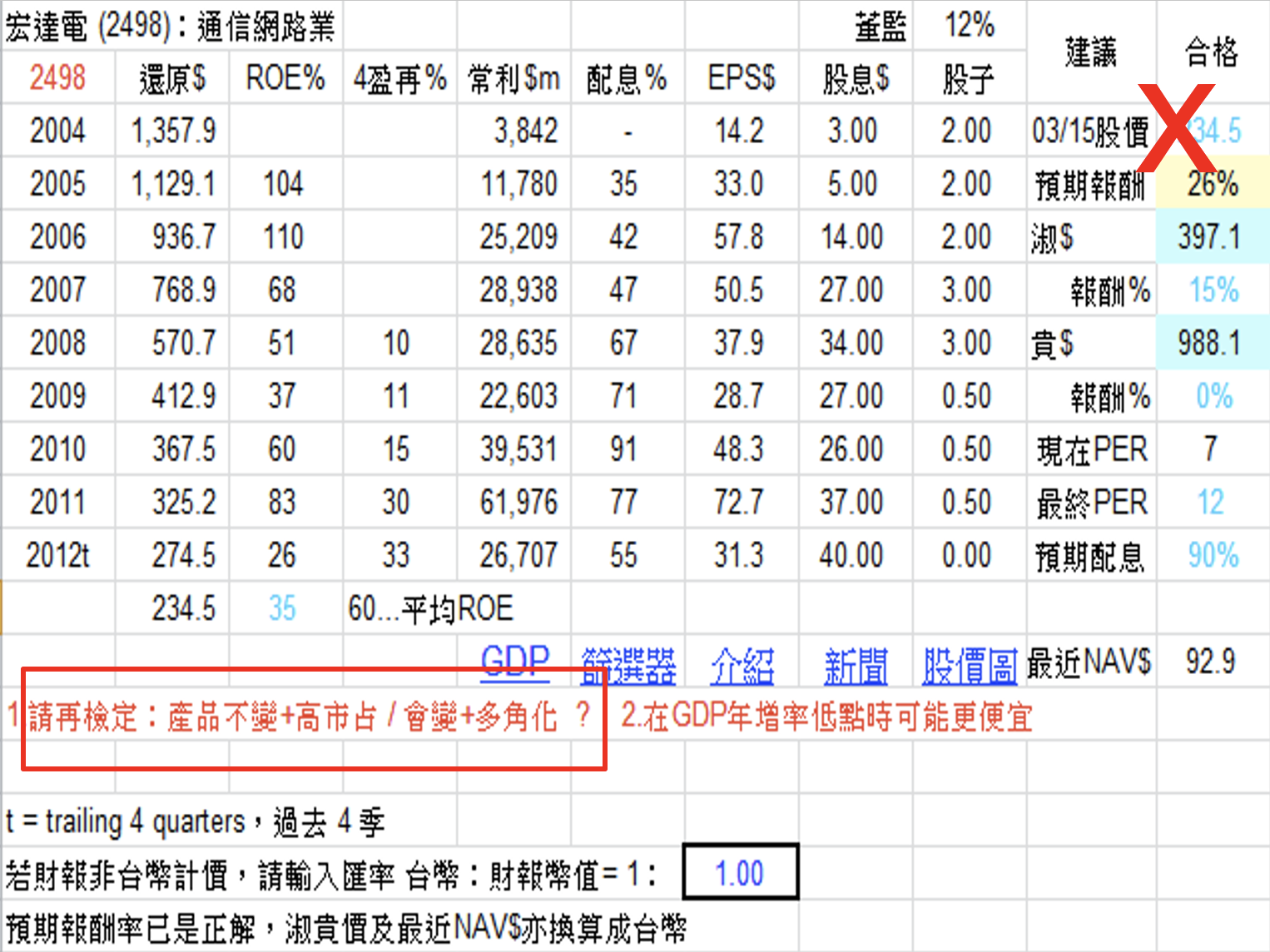Click the 常利$m column header
The width and height of the screenshot is (1270, 952).
[x=513, y=79]
